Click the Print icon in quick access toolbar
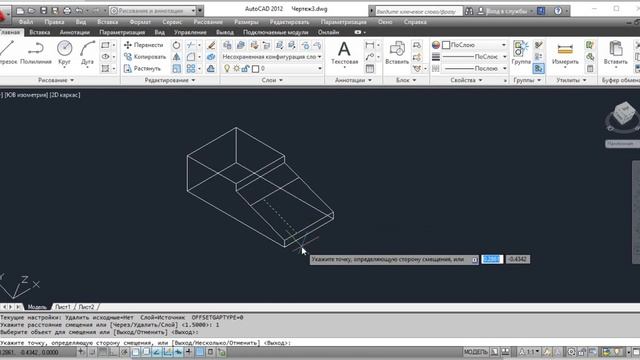This screenshot has width=640, height=360. tap(67, 11)
